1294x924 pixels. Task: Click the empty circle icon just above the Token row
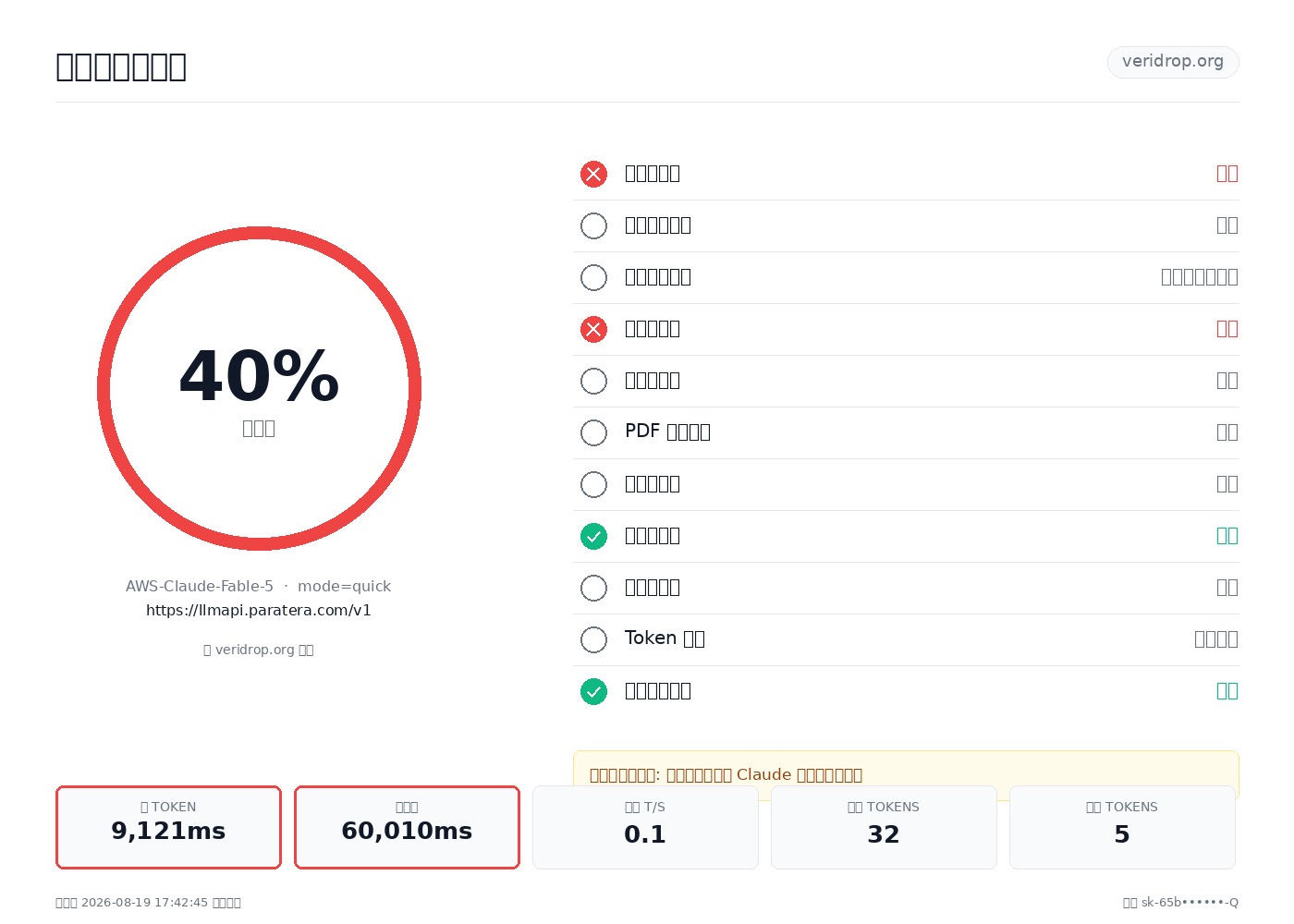(593, 588)
